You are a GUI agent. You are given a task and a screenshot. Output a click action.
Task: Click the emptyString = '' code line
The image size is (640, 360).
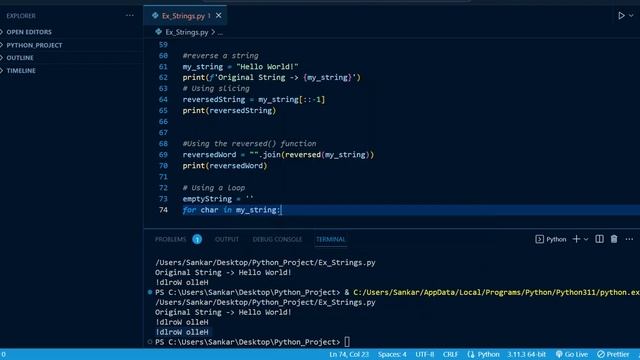pyautogui.click(x=218, y=199)
